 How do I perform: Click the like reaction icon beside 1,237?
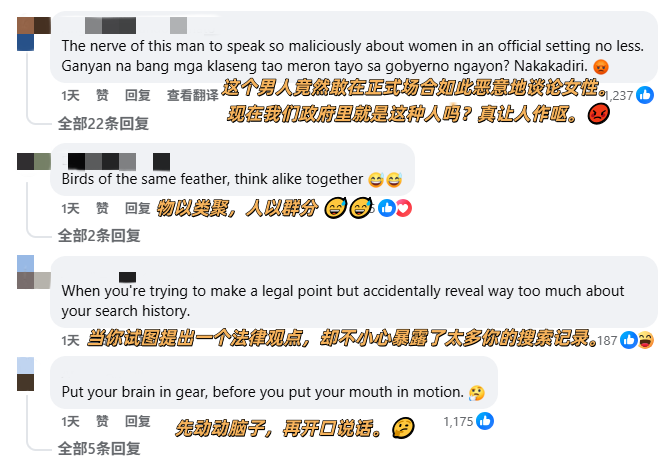645,95
